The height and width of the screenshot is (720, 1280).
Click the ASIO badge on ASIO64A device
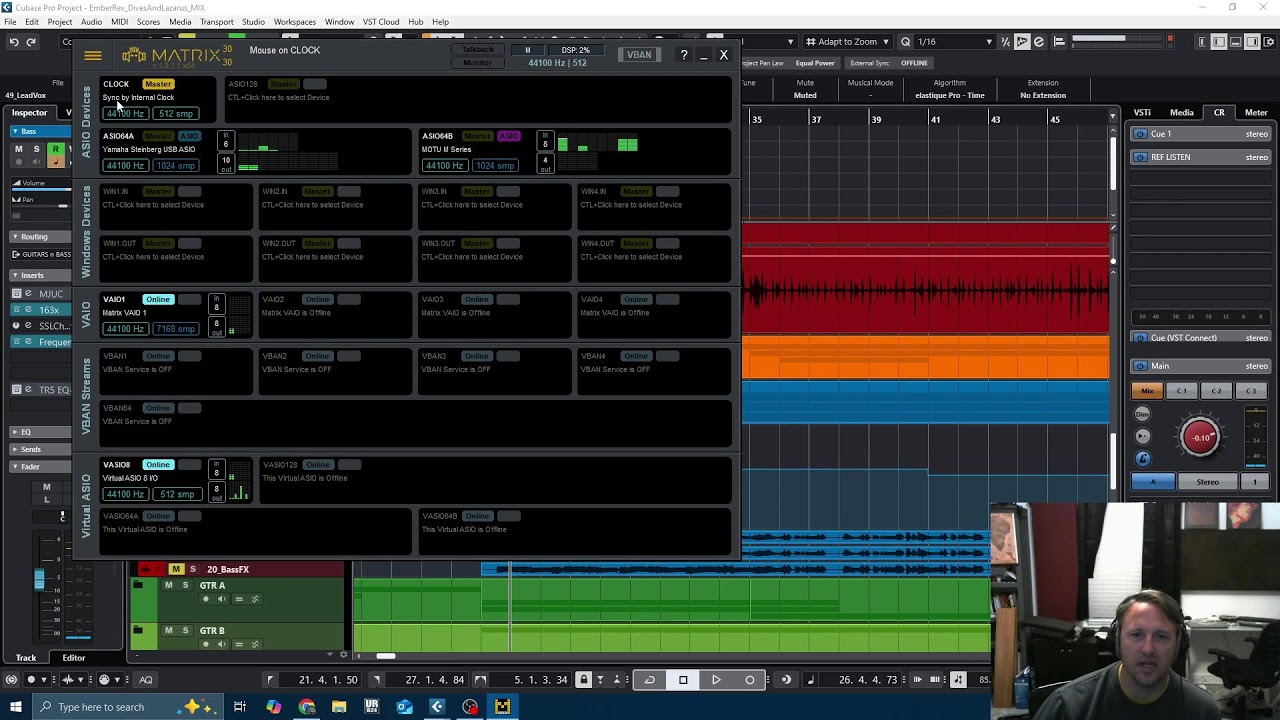pyautogui.click(x=188, y=136)
